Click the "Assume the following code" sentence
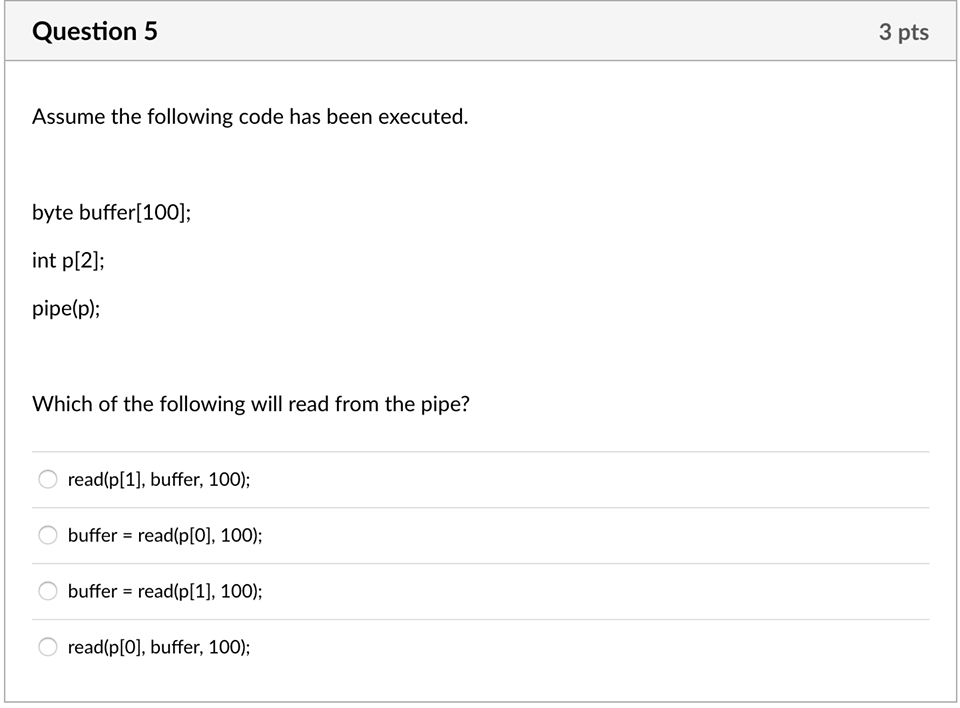This screenshot has height=708, width=960. click(x=250, y=117)
